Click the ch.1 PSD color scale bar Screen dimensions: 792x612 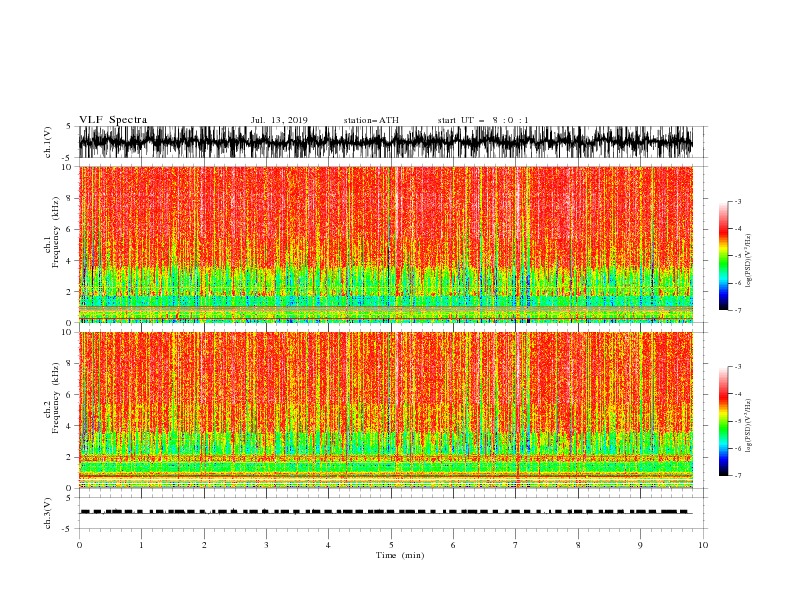click(724, 256)
